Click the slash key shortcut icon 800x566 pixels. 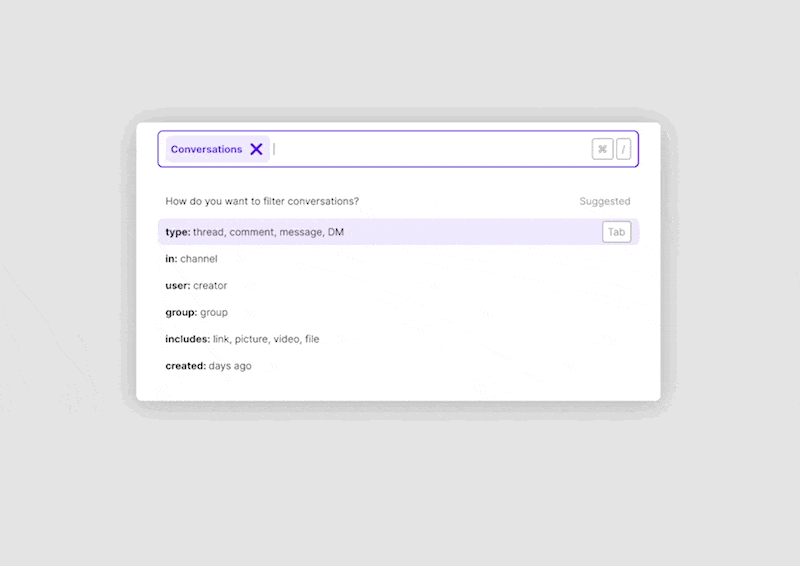tap(624, 149)
